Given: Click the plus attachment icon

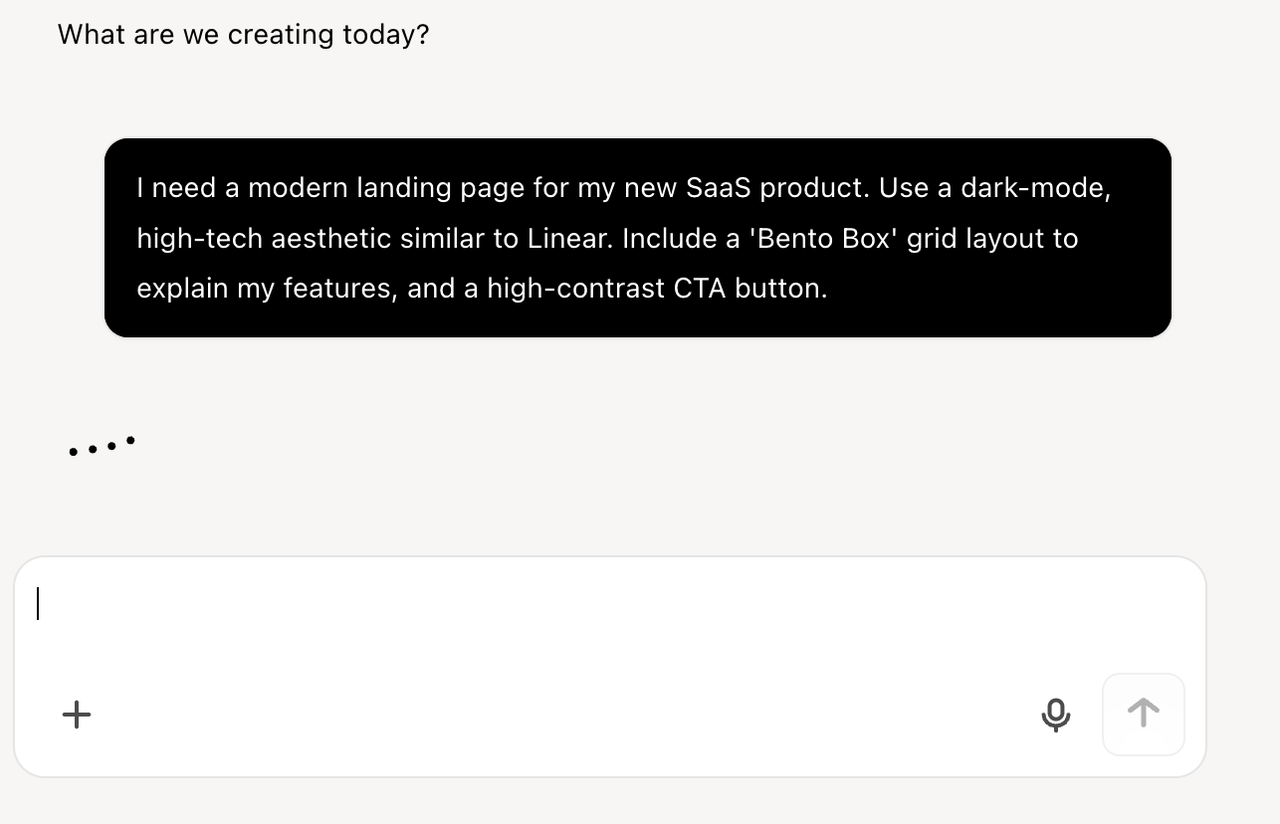Looking at the screenshot, I should click(77, 714).
